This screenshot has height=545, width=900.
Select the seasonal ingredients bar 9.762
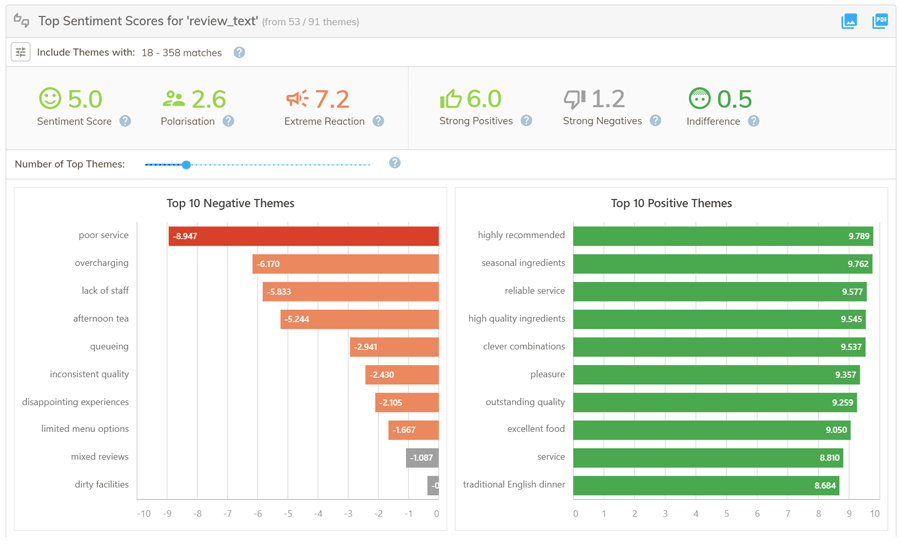coord(723,264)
